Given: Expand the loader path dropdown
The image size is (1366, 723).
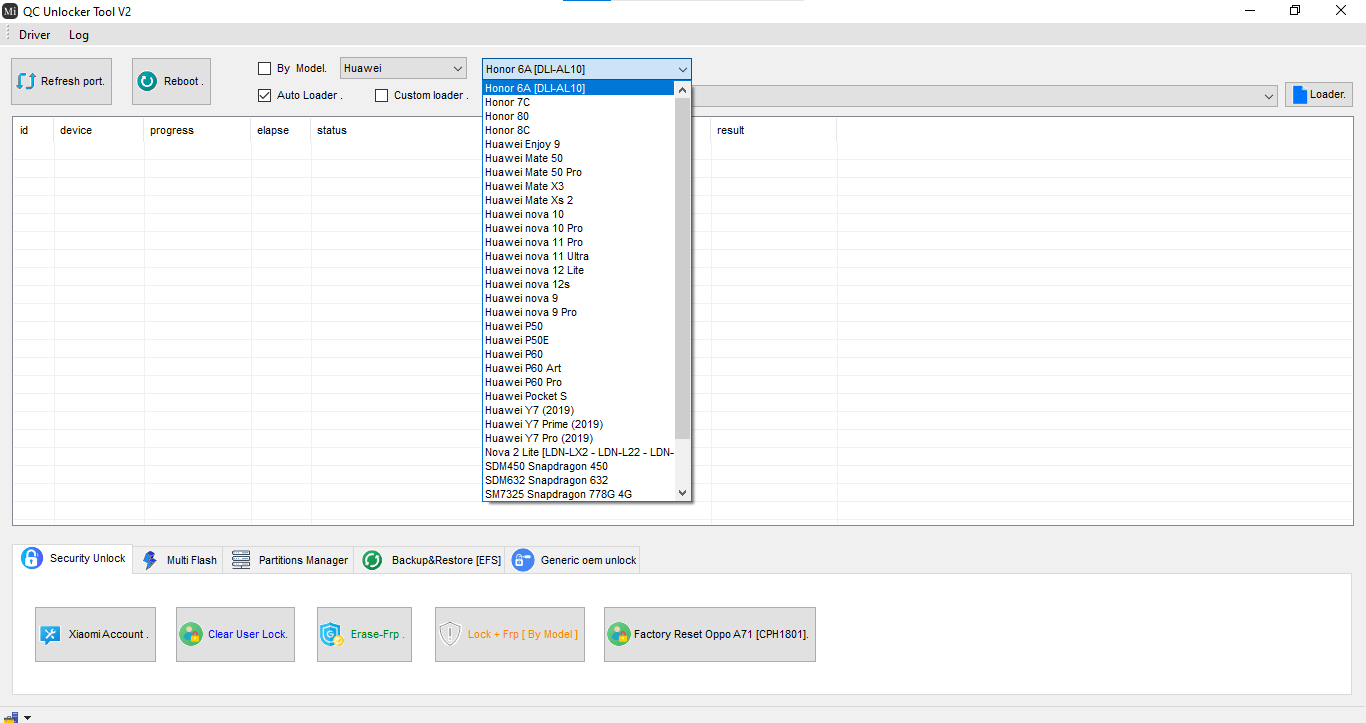Looking at the screenshot, I should point(1269,95).
